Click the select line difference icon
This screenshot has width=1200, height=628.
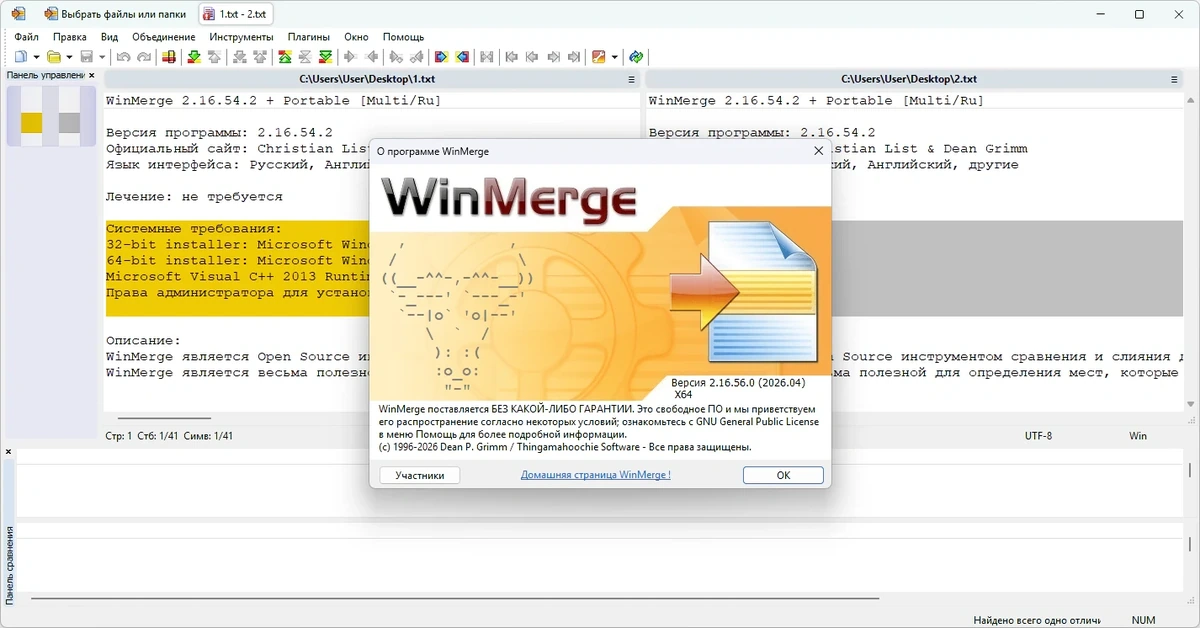(x=169, y=57)
